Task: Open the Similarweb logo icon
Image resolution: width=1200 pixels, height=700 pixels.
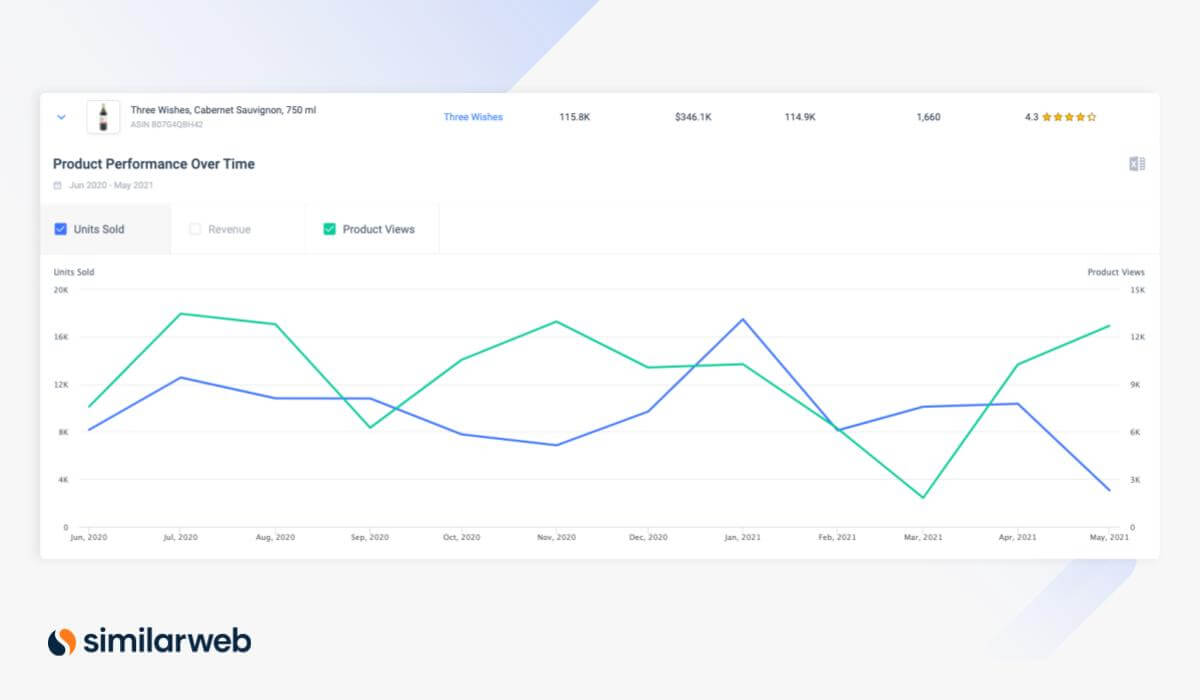Action: click(60, 640)
